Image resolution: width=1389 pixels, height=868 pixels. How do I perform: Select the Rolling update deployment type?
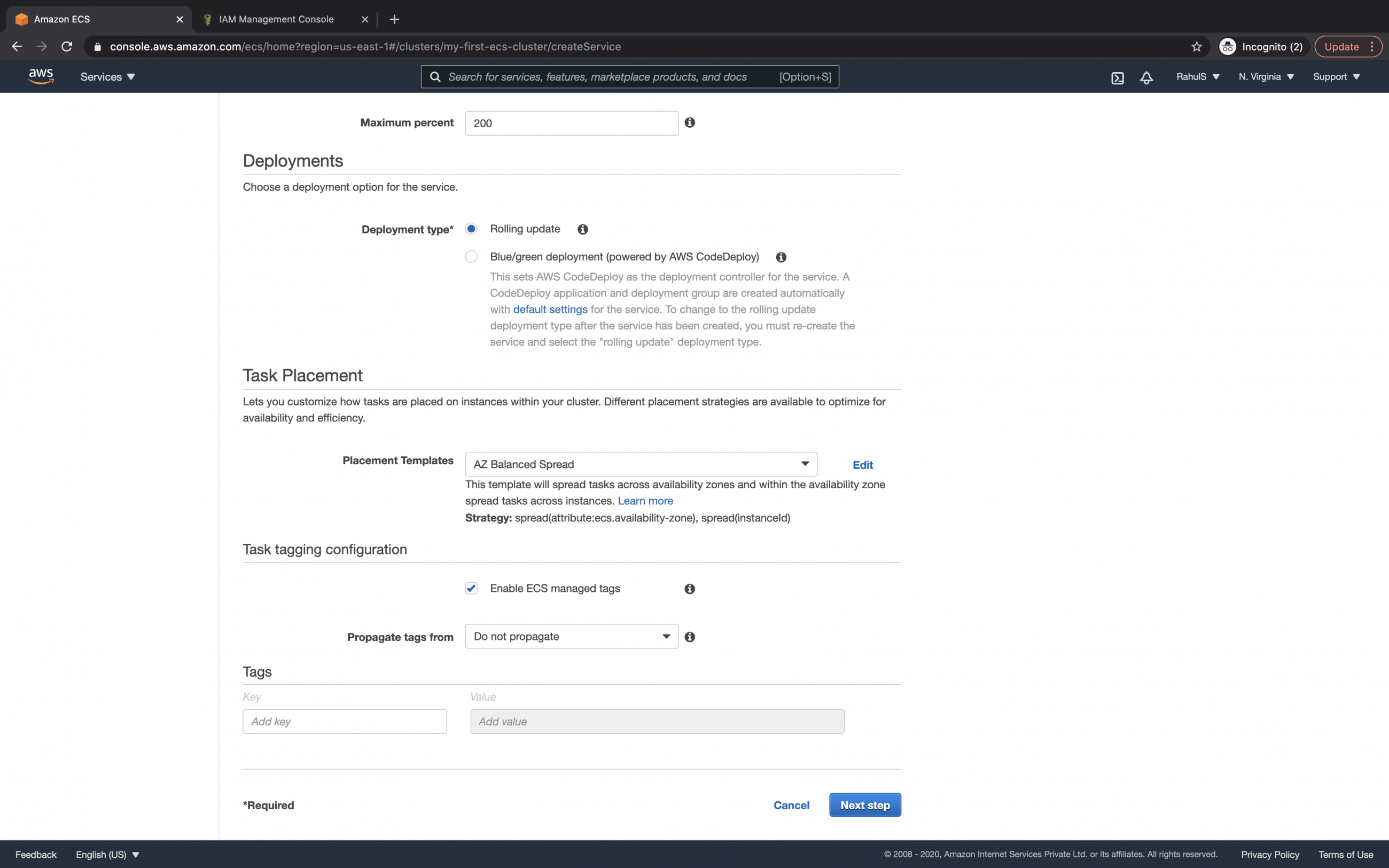point(471,229)
